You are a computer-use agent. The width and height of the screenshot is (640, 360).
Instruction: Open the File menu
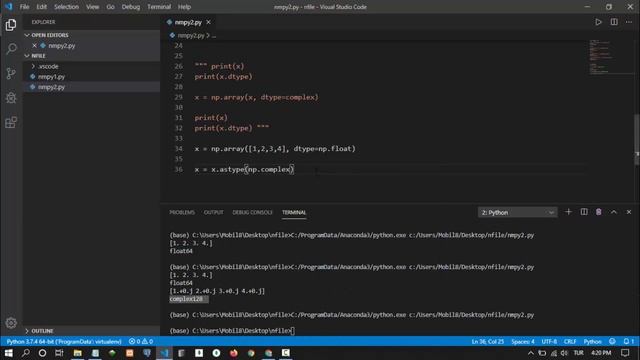click(x=24, y=7)
